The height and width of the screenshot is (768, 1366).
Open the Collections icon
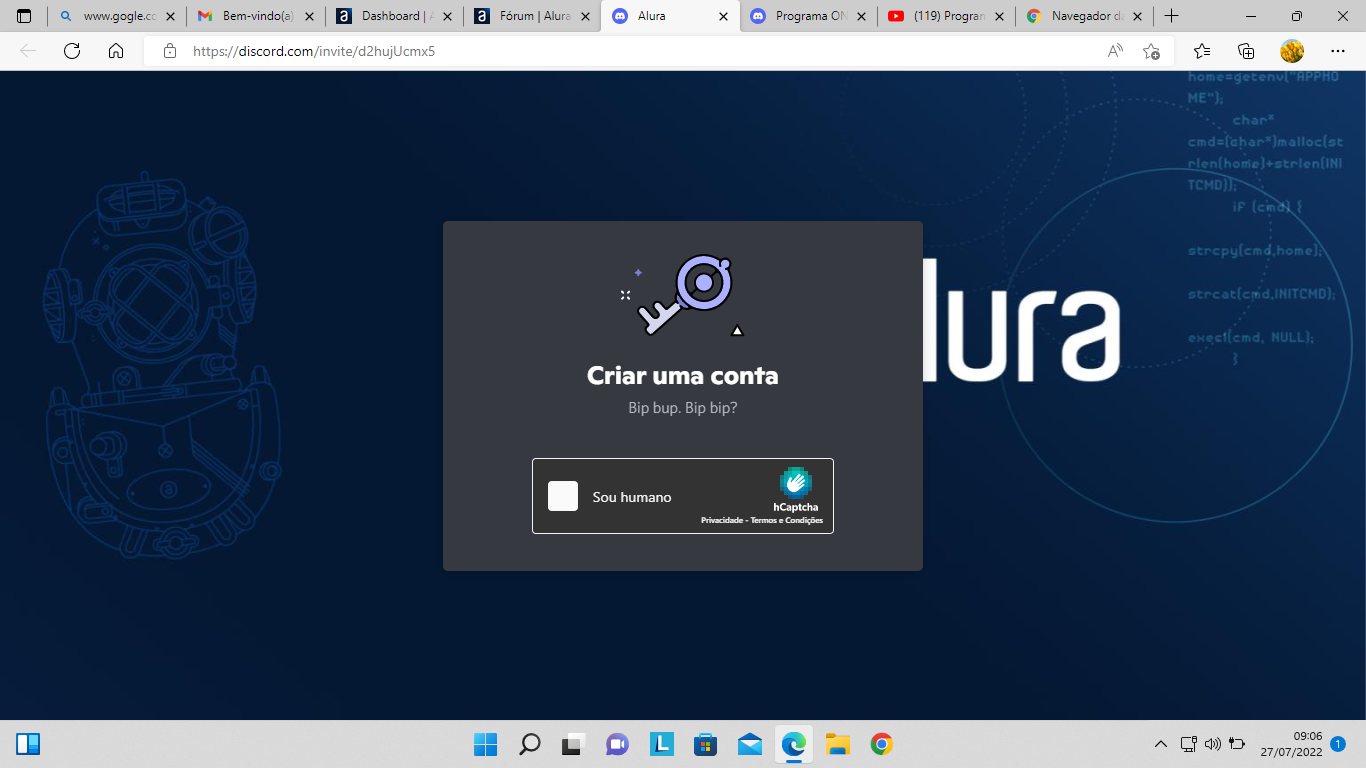click(x=1246, y=51)
